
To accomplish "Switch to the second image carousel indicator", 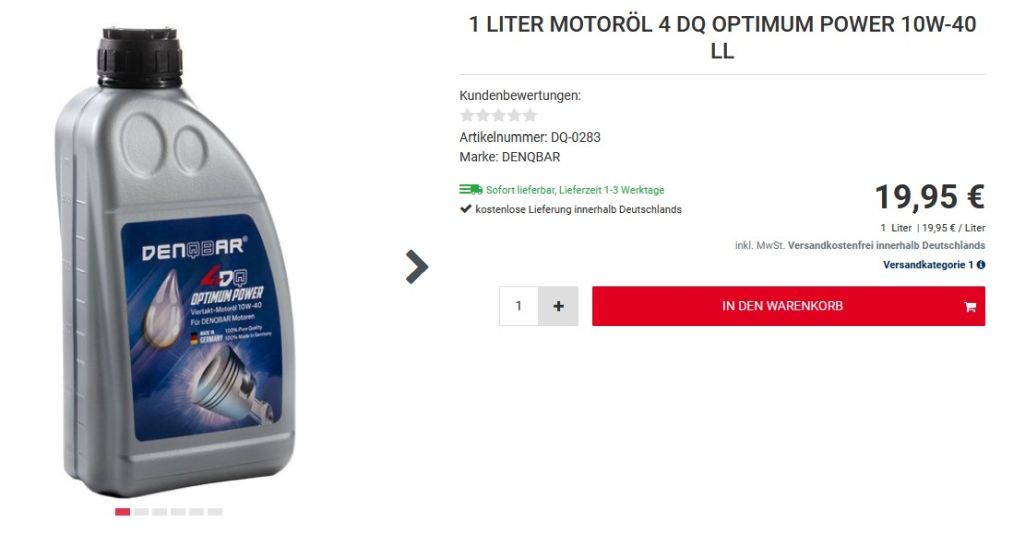I will pyautogui.click(x=141, y=511).
